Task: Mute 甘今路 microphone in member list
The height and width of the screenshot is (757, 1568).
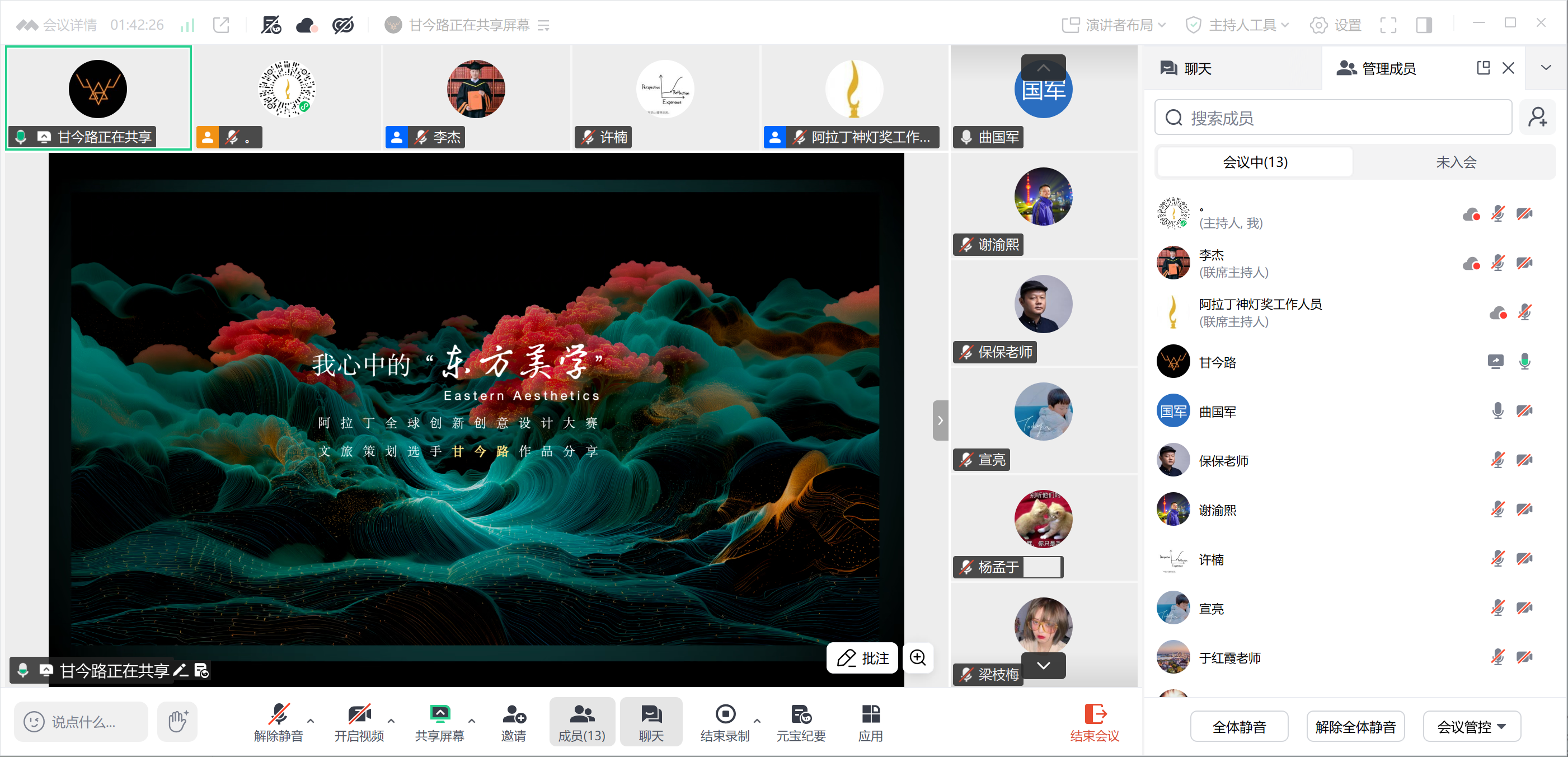Action: tap(1524, 362)
